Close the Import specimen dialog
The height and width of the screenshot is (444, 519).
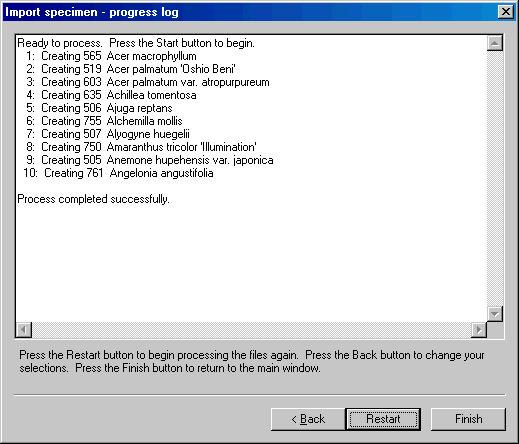click(x=506, y=12)
